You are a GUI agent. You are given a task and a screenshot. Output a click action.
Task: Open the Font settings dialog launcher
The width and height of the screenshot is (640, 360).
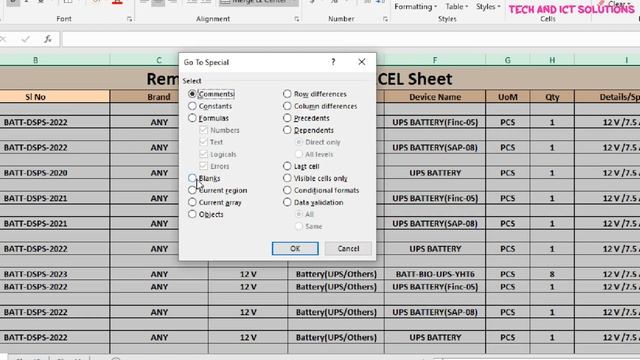129,19
